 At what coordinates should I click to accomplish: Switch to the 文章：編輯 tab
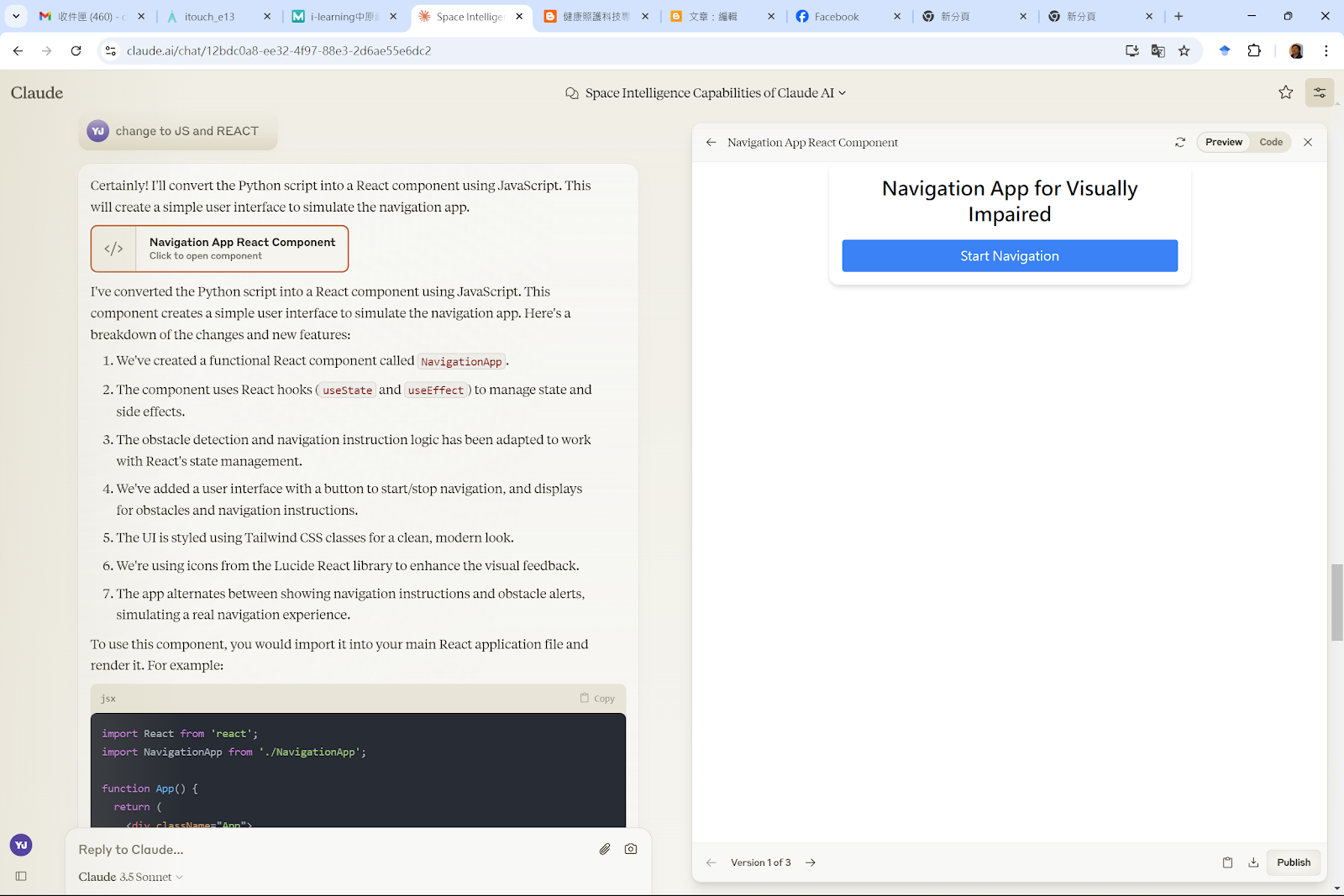[x=722, y=17]
